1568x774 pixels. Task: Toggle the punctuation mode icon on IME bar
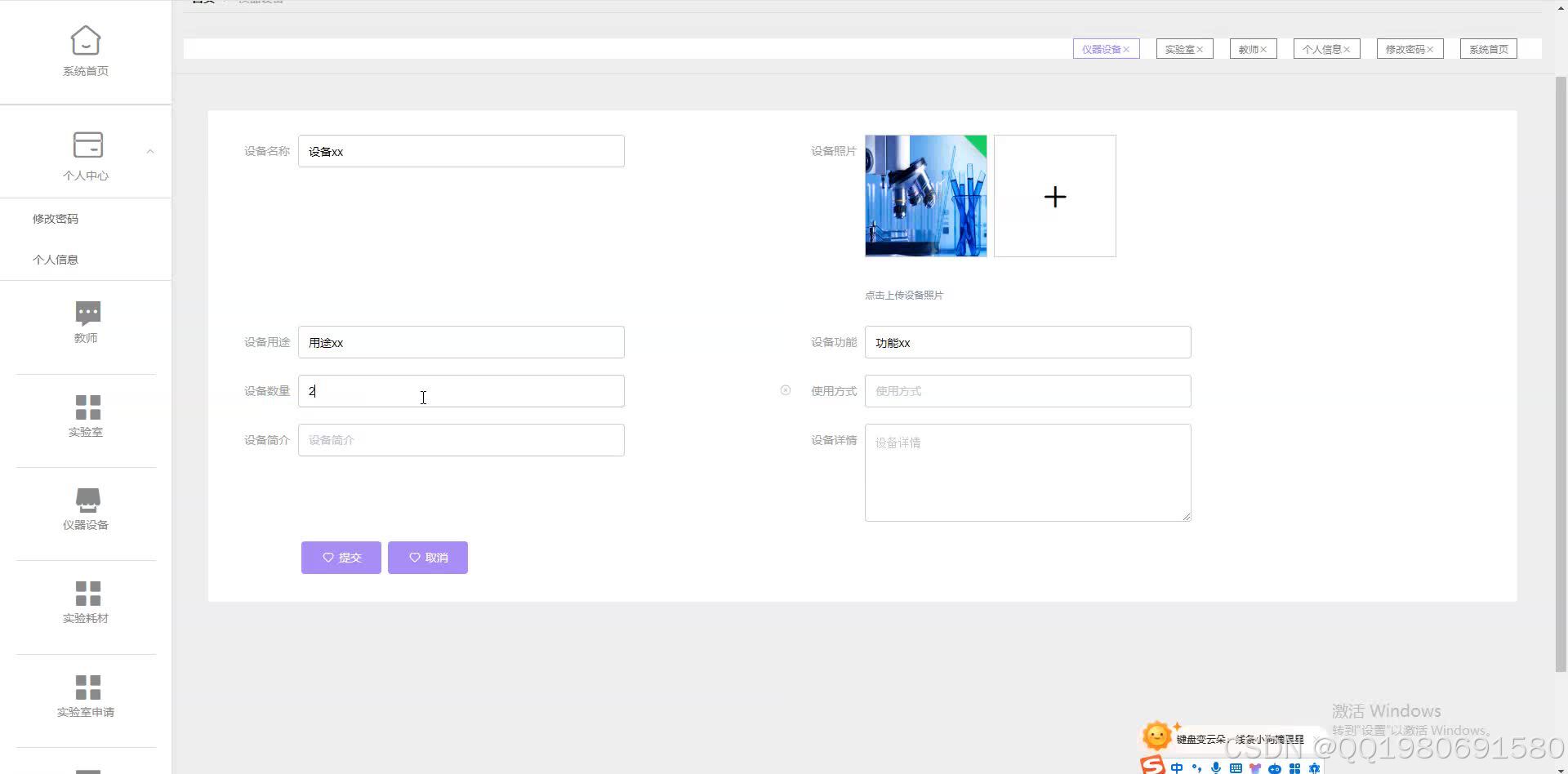(x=1196, y=767)
